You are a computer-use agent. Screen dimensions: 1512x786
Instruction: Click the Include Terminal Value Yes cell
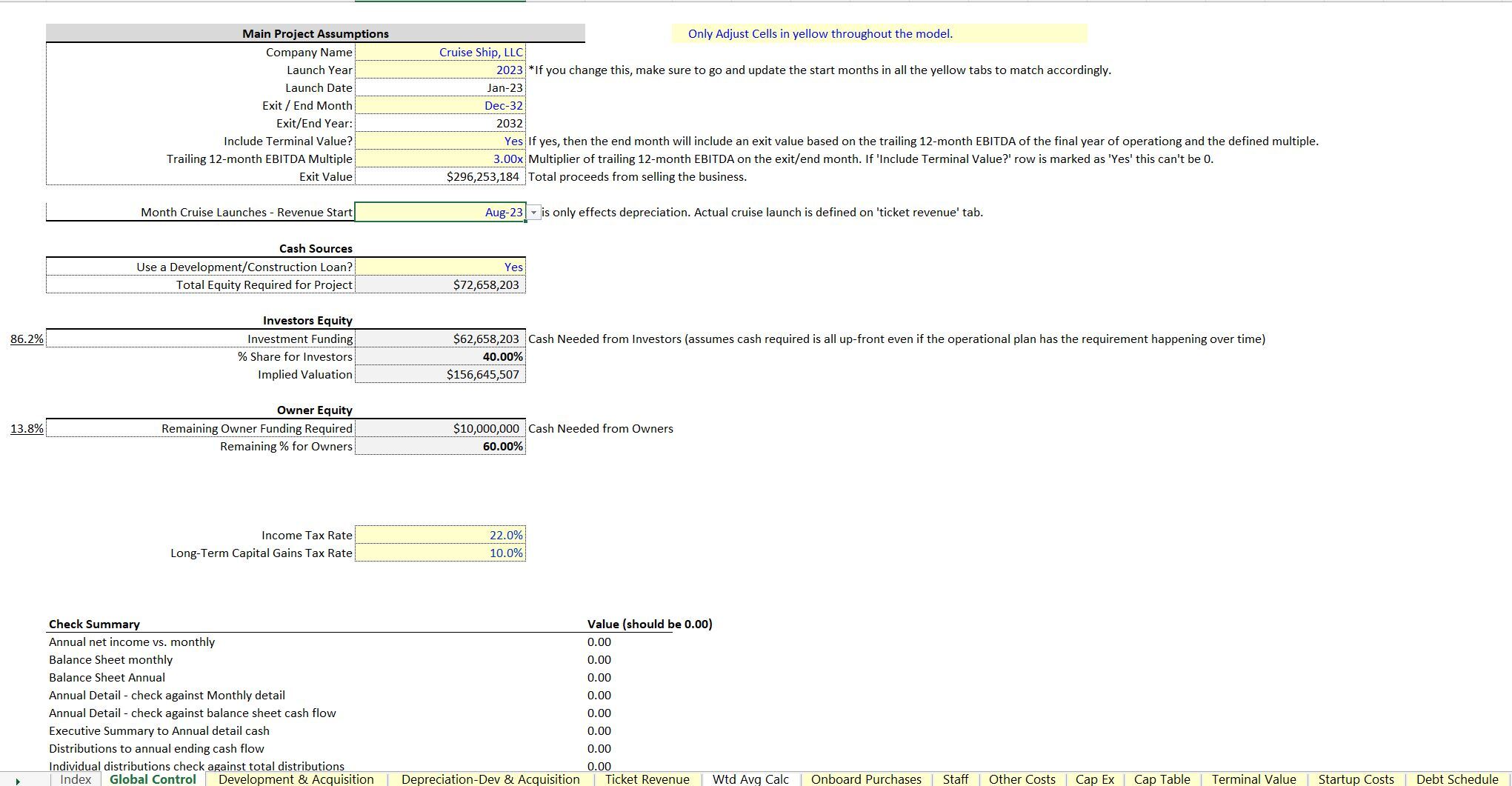[x=440, y=141]
